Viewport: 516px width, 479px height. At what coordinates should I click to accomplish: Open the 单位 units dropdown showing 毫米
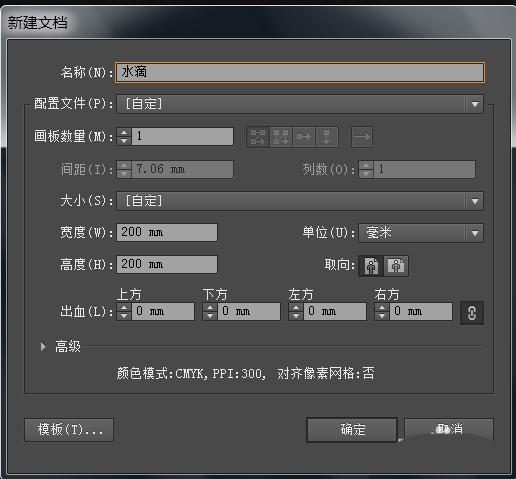421,233
